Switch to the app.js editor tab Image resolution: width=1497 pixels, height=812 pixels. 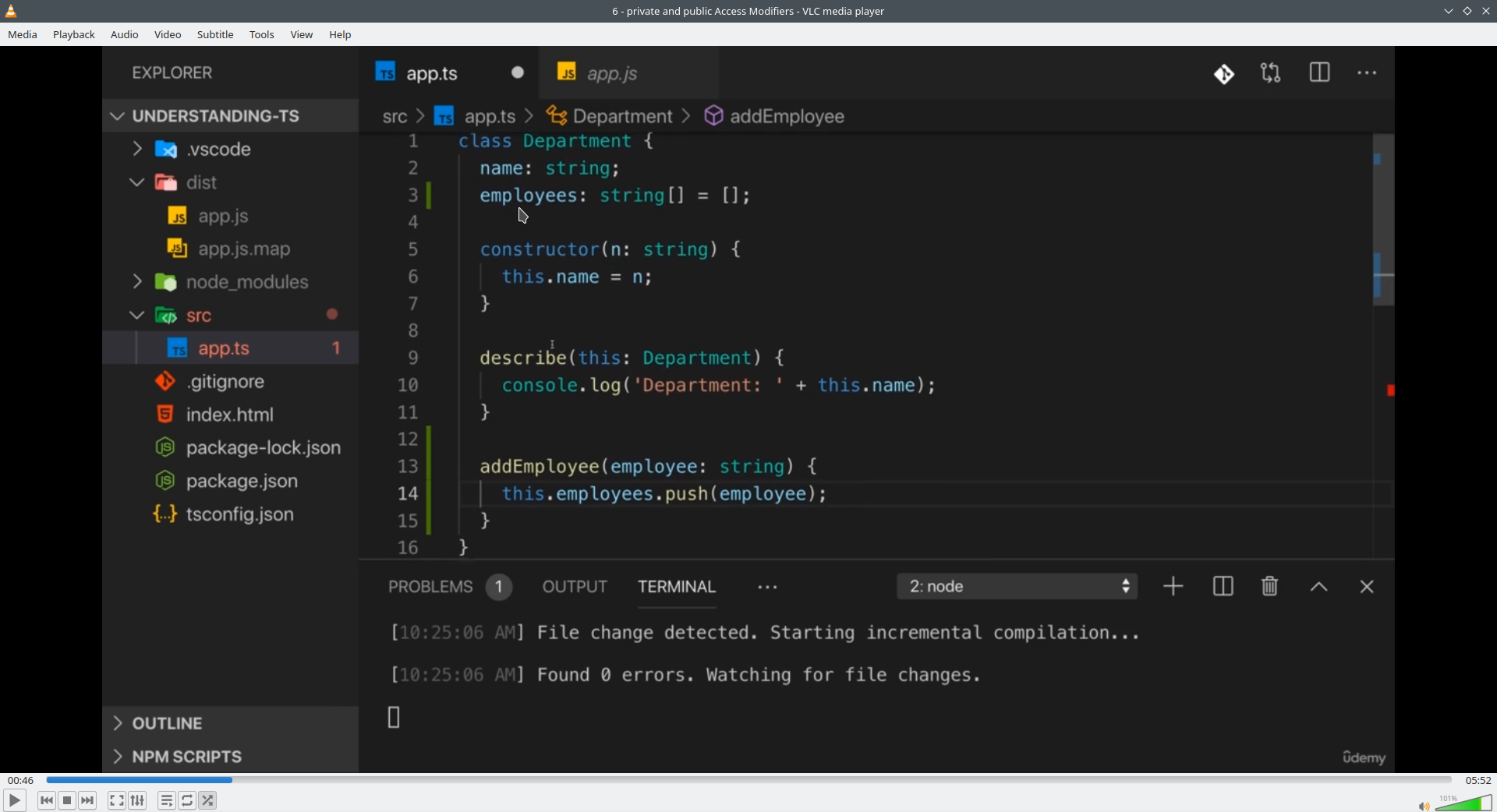[x=629, y=73]
